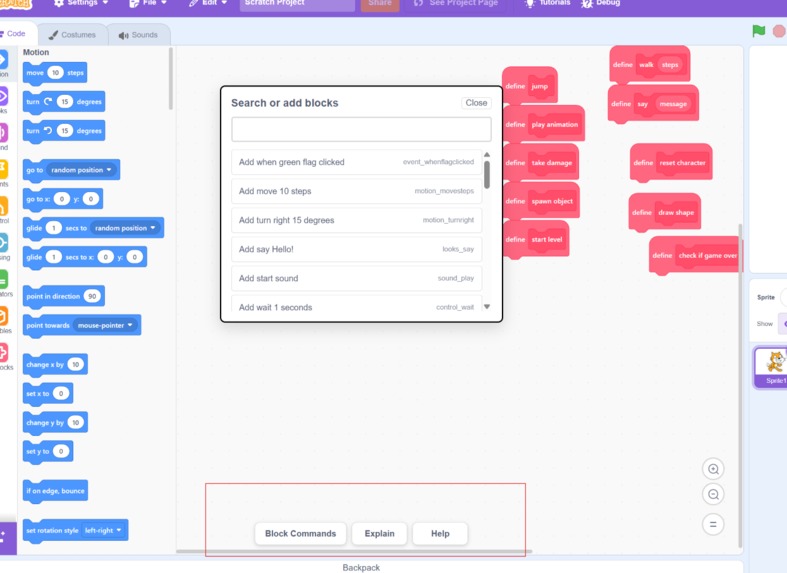Screen dimensions: 787x573
Task: Open the Debug option
Action: coord(600,3)
